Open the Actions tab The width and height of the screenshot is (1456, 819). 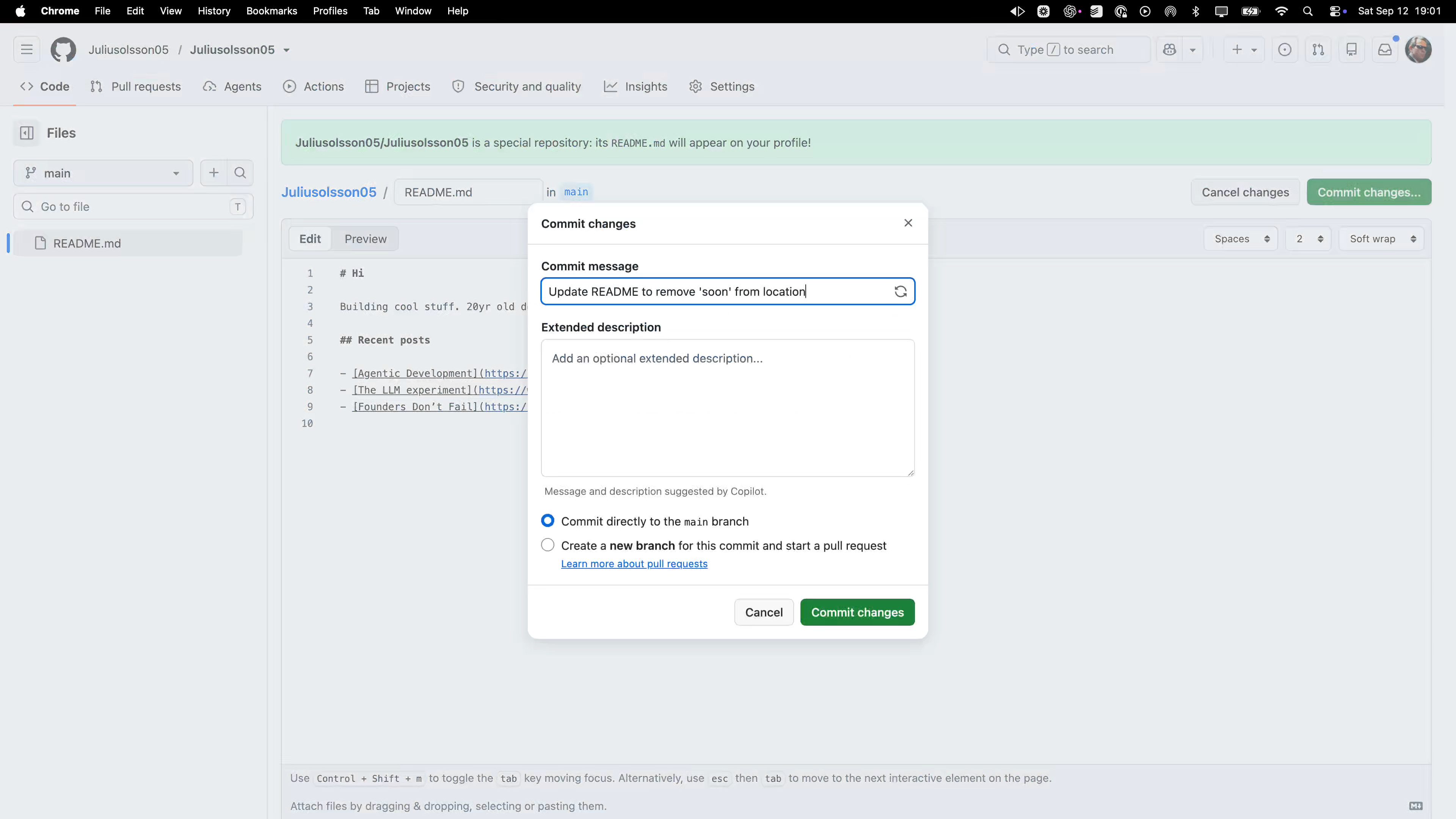[x=314, y=86]
